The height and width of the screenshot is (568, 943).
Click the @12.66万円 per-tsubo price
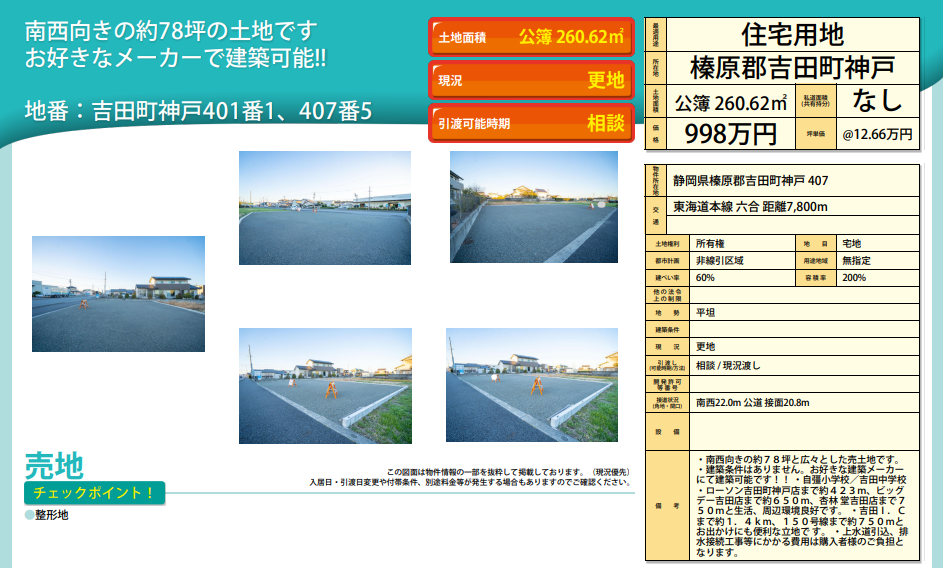click(876, 133)
